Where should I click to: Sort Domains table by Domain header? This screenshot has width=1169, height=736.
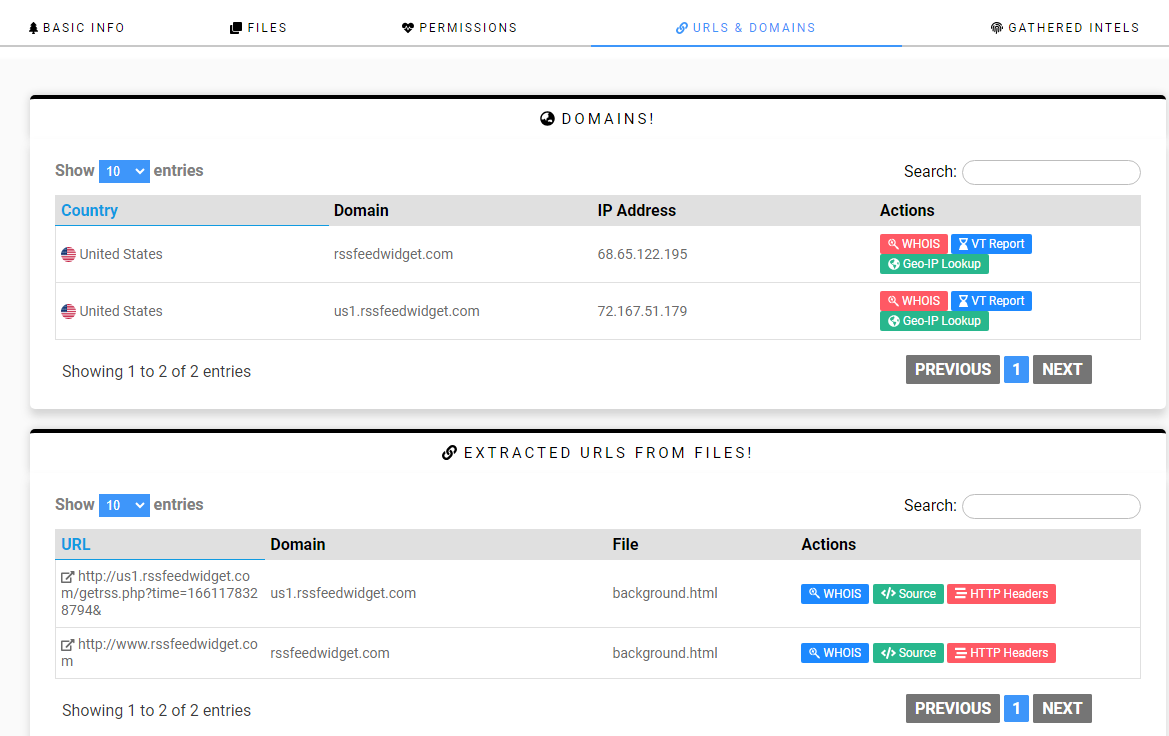pyautogui.click(x=460, y=210)
